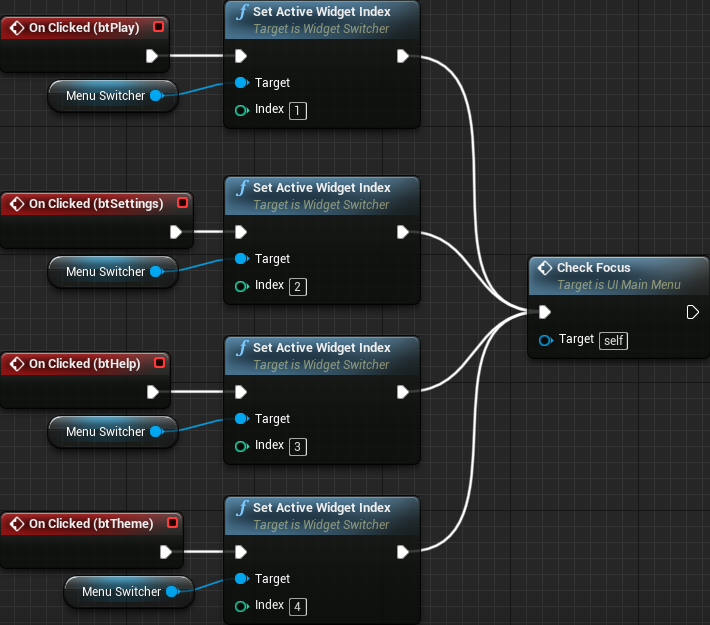Click the red delegate pin on On Clicked (btSettings)
Screen dimensions: 710x625
(x=182, y=202)
